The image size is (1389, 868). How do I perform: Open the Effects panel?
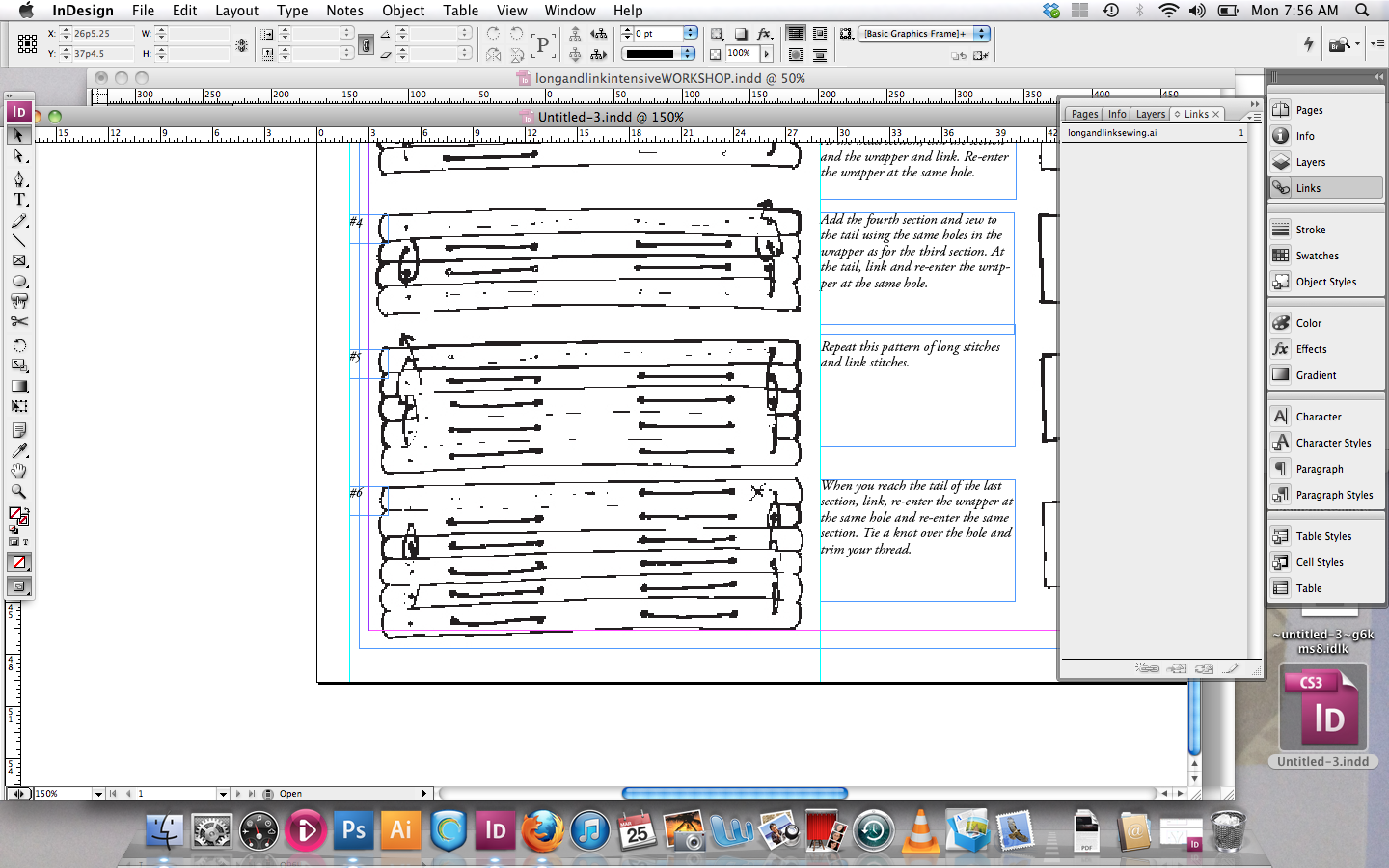tap(1311, 349)
